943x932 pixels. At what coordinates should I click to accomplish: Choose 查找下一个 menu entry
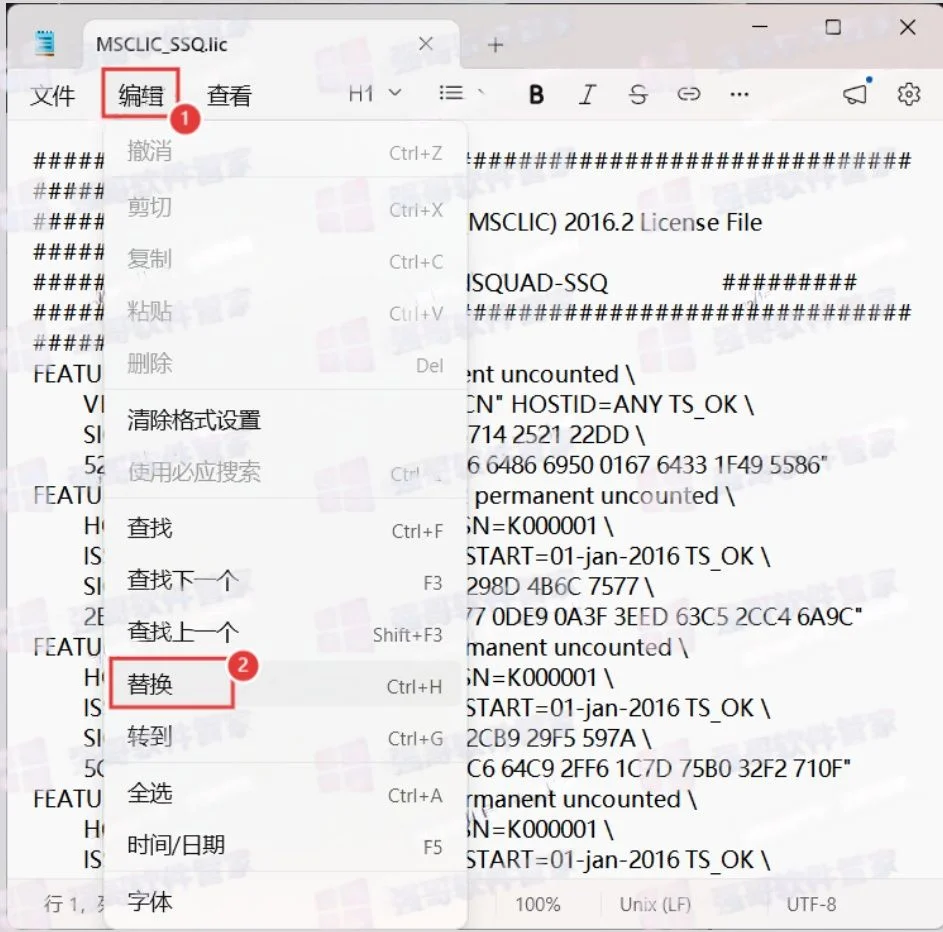pyautogui.click(x=285, y=581)
